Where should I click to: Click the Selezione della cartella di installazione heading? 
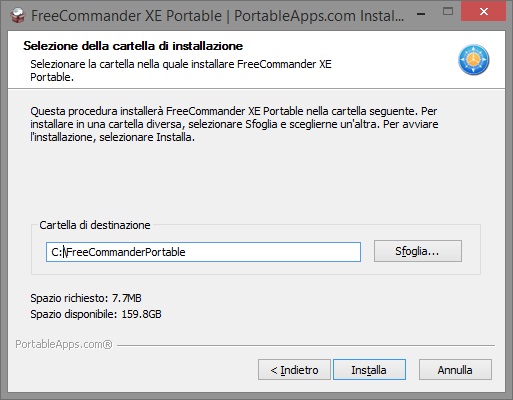click(133, 46)
